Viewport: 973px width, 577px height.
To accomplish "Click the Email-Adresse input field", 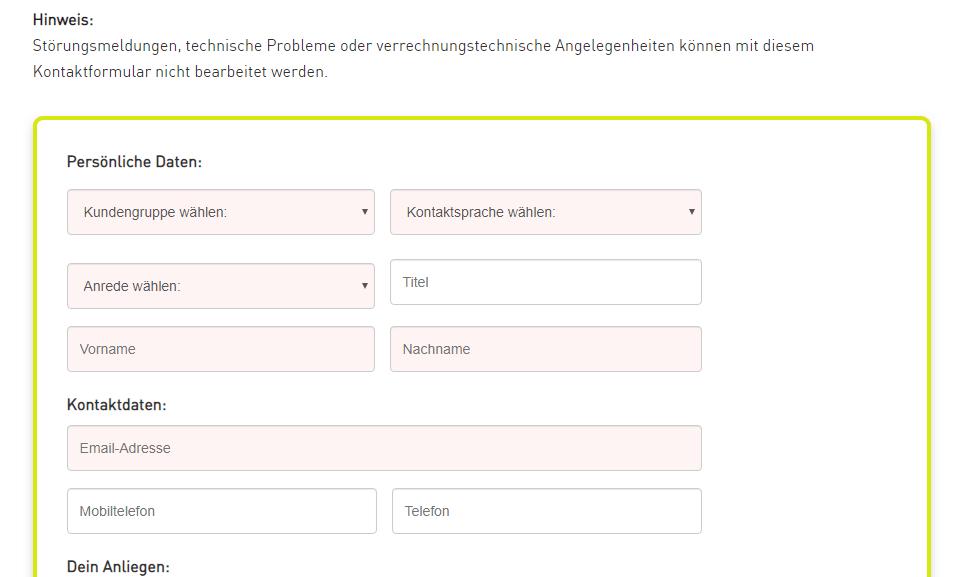I will [384, 448].
